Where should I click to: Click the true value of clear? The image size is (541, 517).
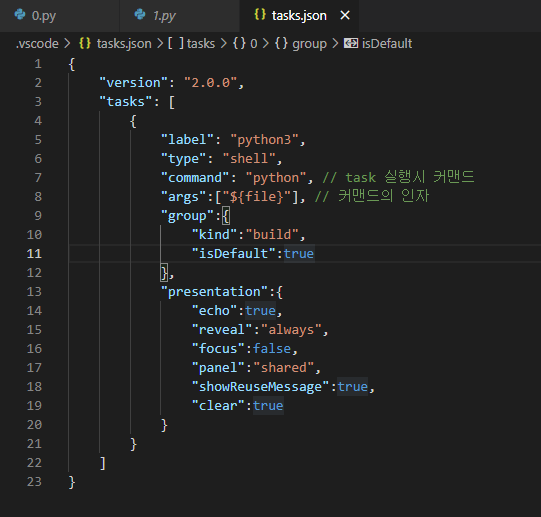pos(268,406)
